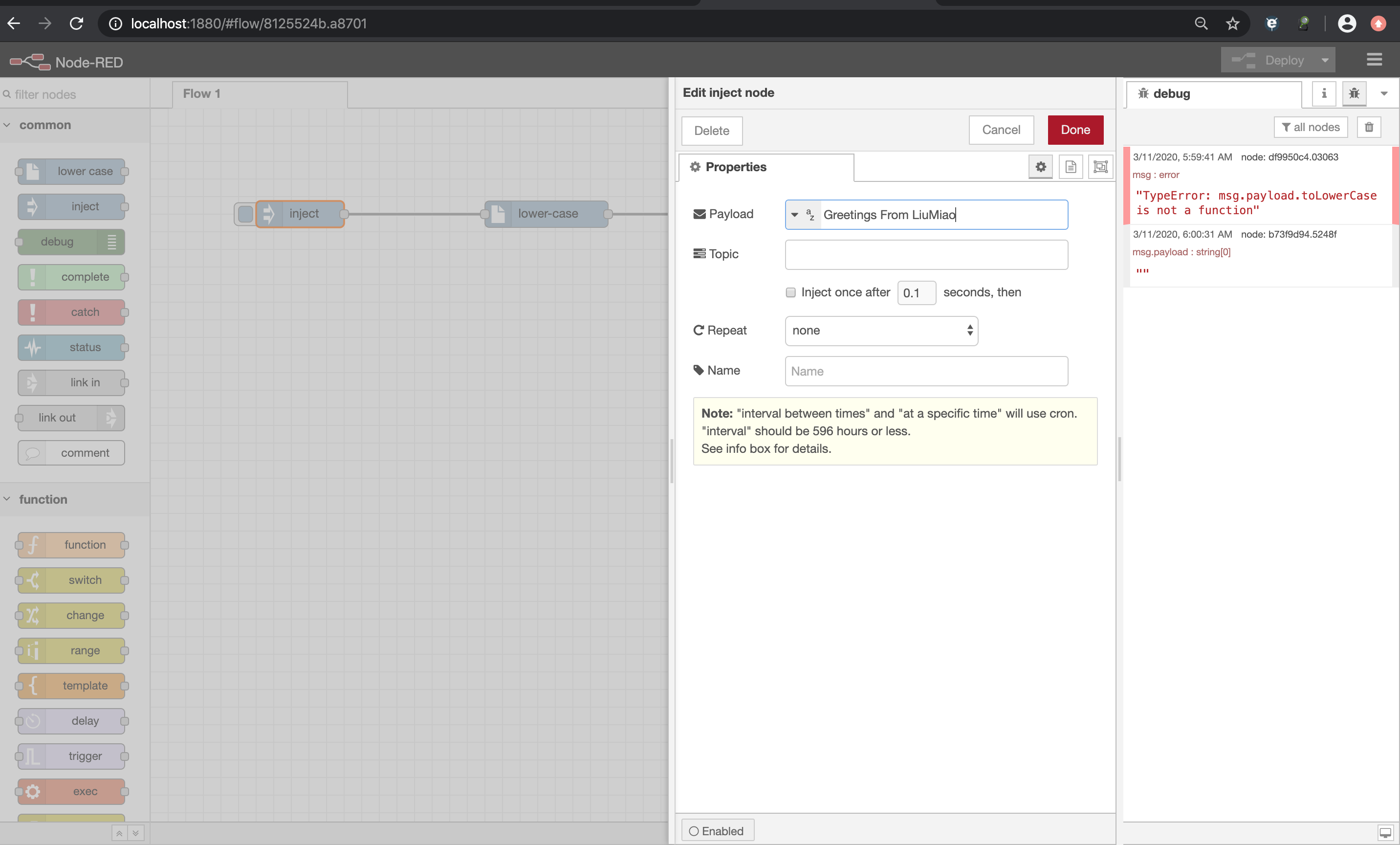Trigger the inject node button
Image resolution: width=1400 pixels, height=845 pixels.
[245, 214]
